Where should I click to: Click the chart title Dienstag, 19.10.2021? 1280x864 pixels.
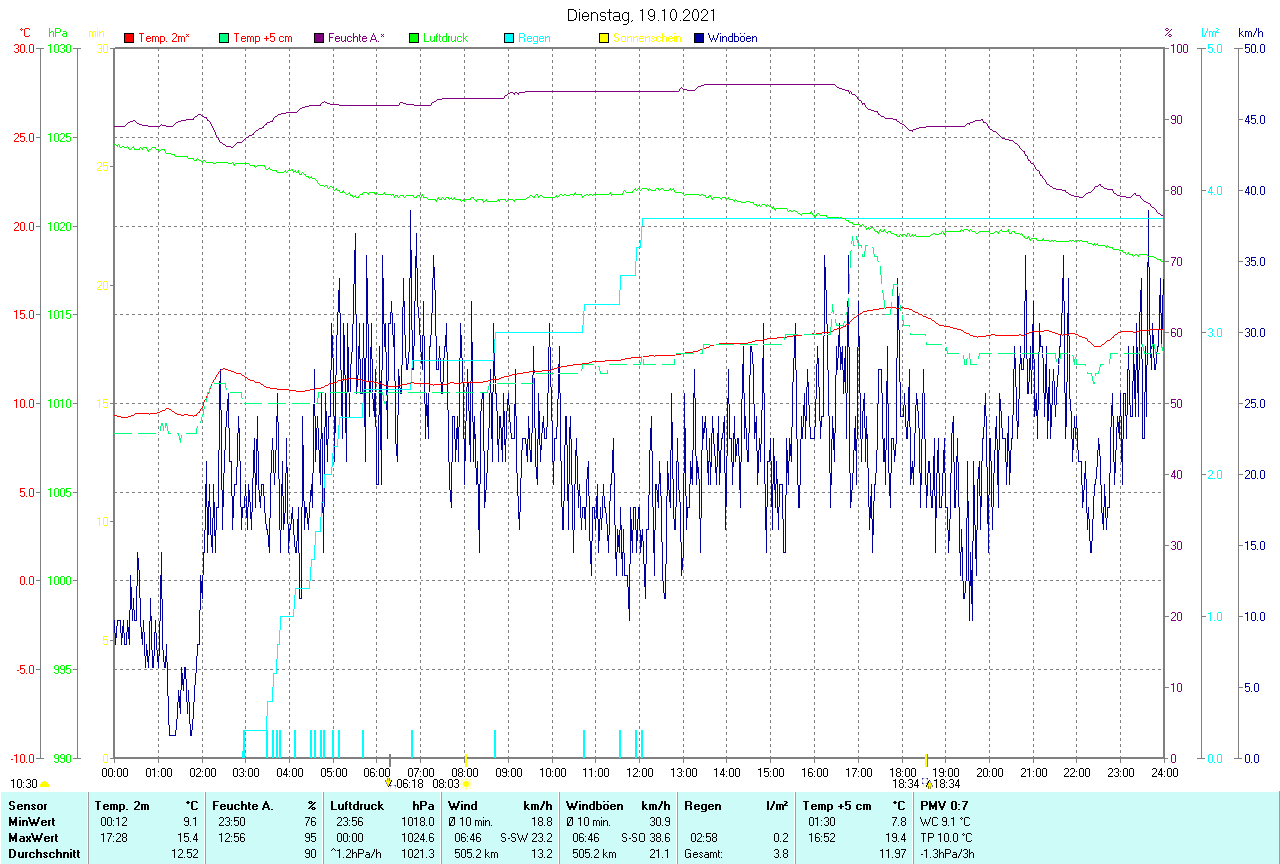[x=640, y=15]
